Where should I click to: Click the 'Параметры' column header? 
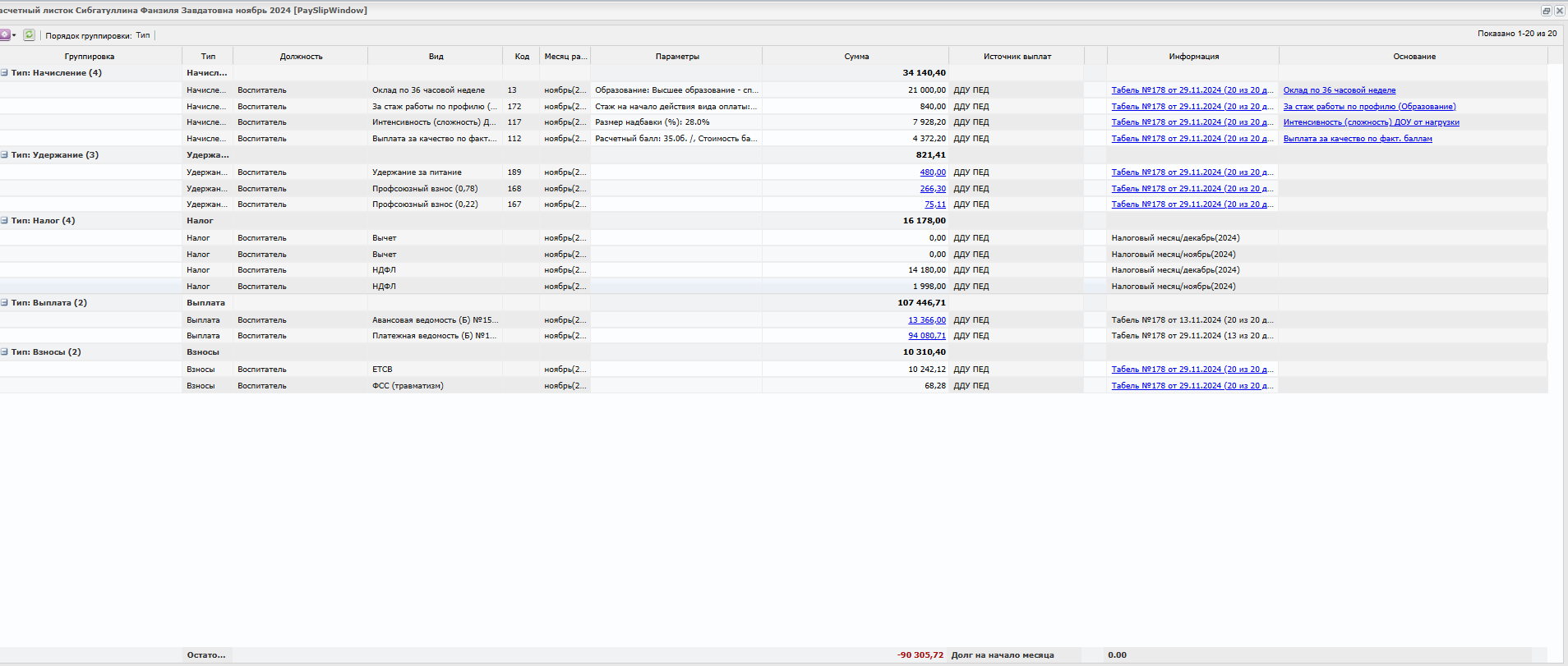coord(677,57)
